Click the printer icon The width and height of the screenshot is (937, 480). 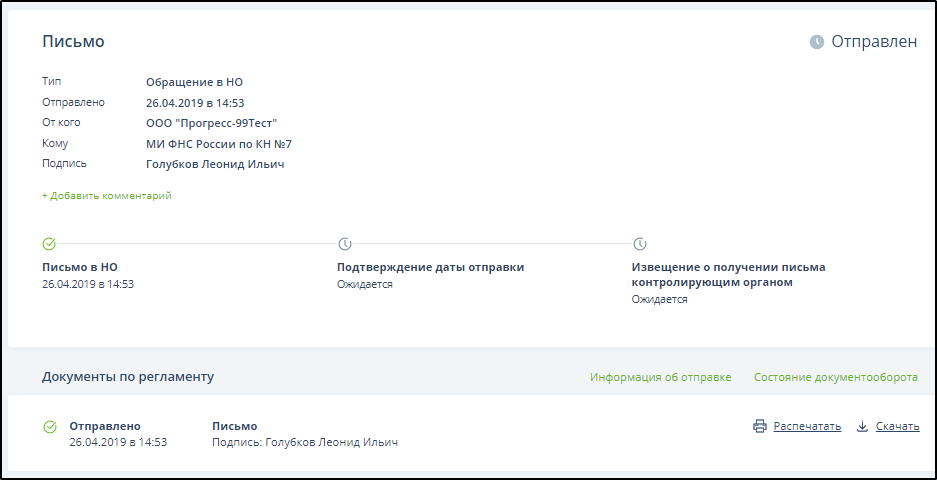(760, 426)
